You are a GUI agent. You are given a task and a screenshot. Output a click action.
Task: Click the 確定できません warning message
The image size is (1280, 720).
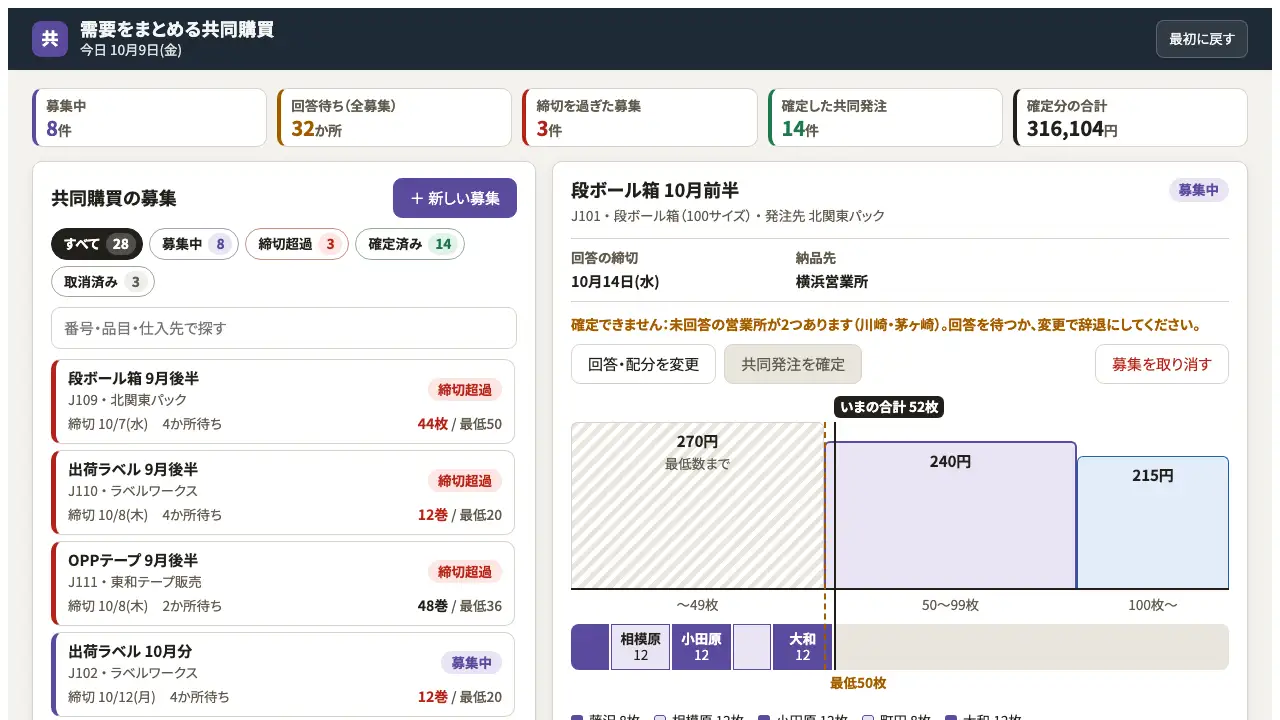pos(886,325)
